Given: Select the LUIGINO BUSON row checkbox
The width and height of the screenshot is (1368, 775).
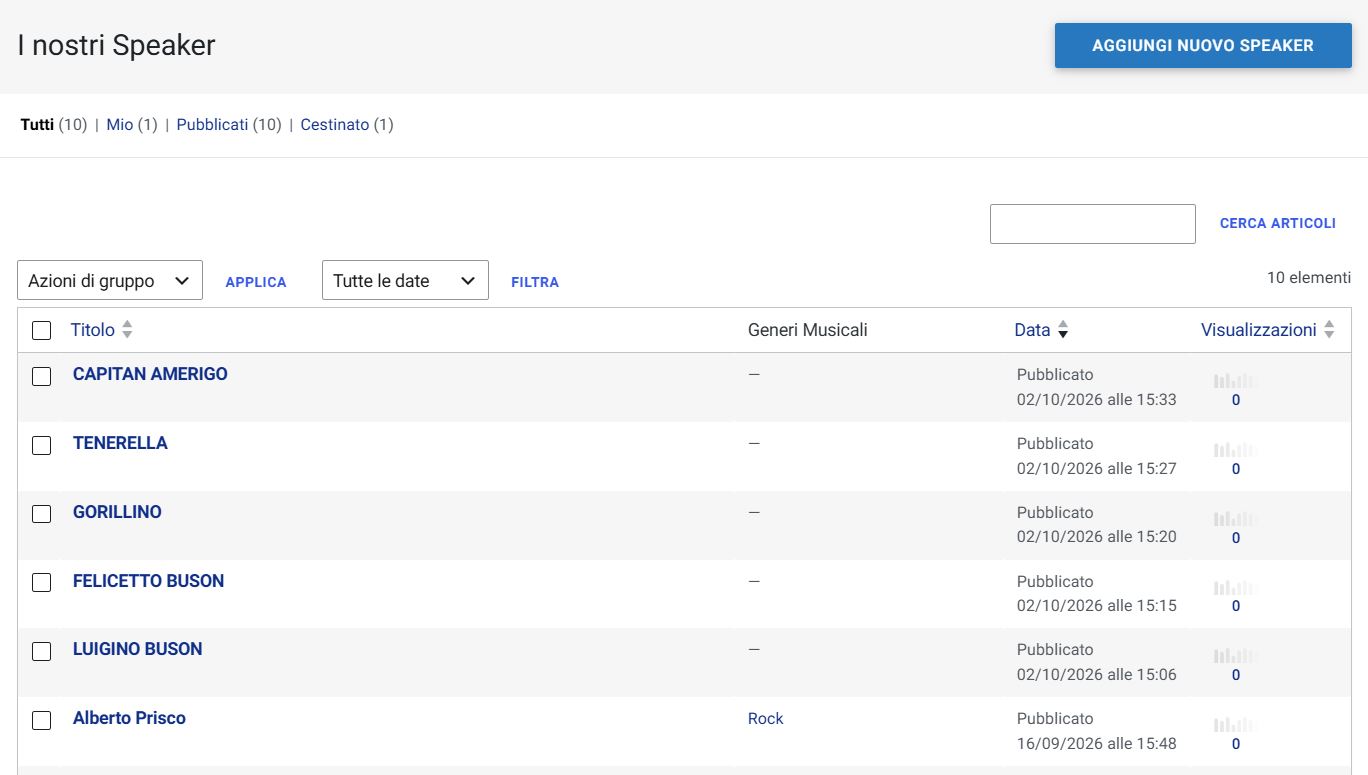Looking at the screenshot, I should click(x=41, y=651).
